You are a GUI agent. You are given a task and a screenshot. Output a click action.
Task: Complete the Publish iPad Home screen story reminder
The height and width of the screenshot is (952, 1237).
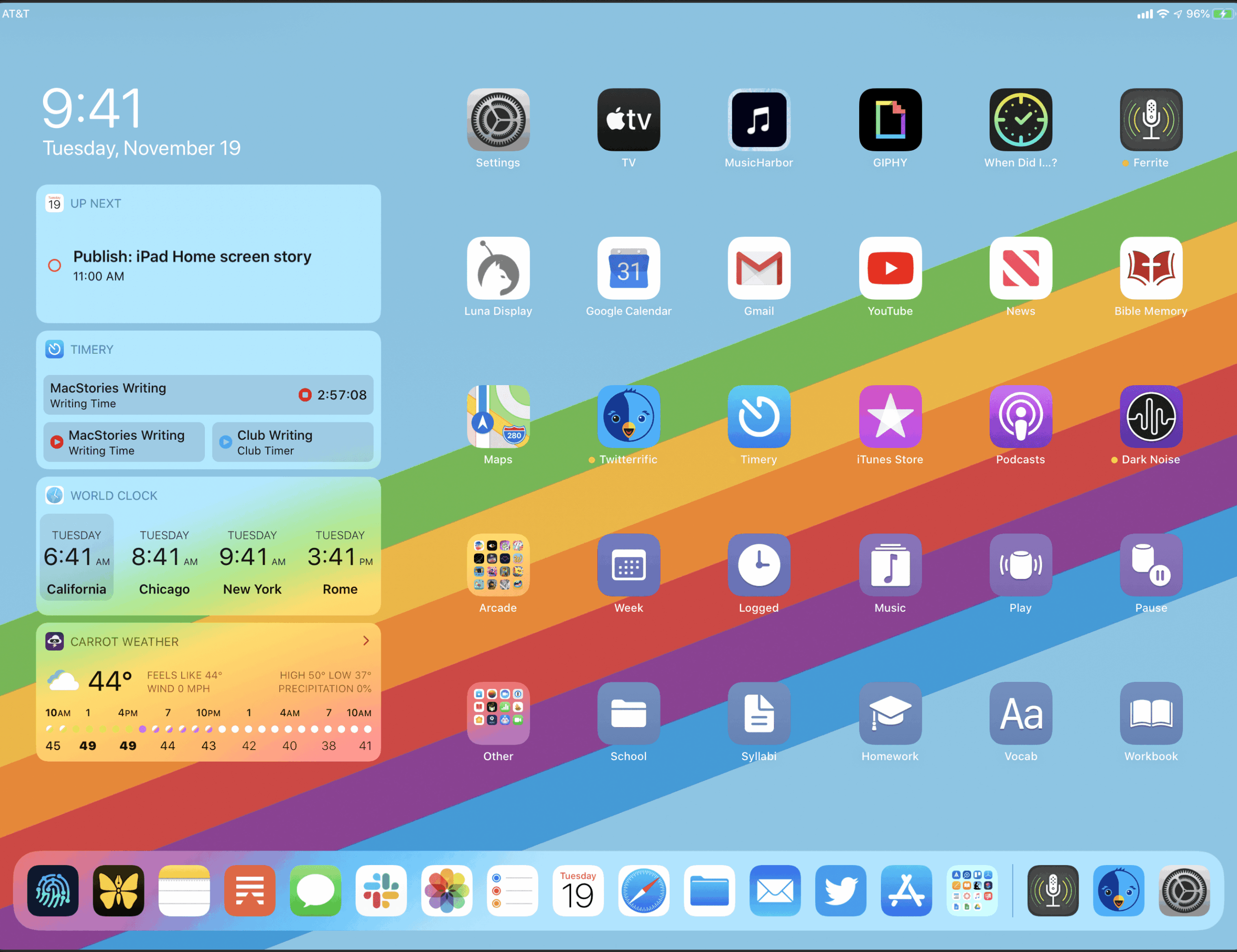[x=55, y=265]
